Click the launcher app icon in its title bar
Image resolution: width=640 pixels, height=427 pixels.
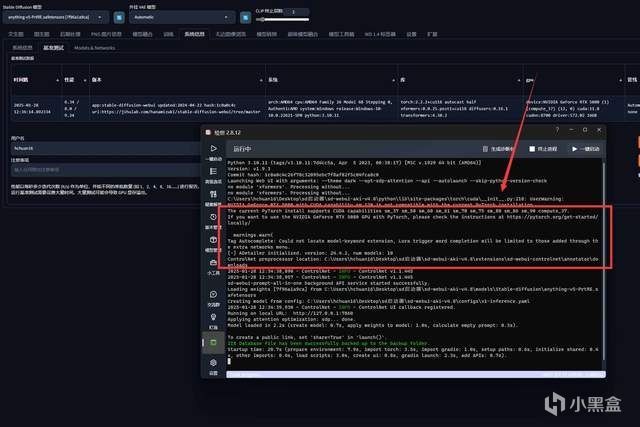208,132
